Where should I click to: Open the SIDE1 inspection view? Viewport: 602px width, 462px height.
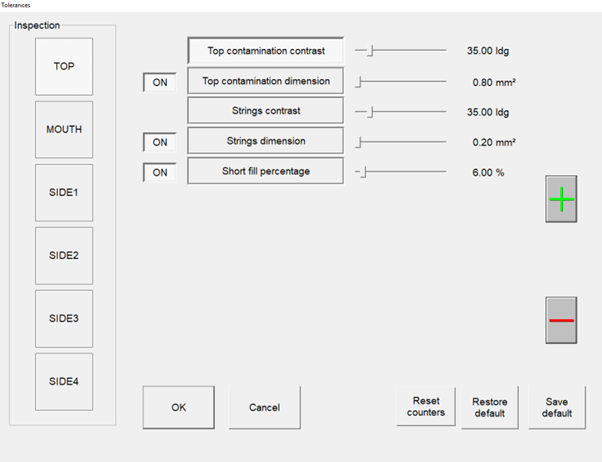click(x=64, y=192)
